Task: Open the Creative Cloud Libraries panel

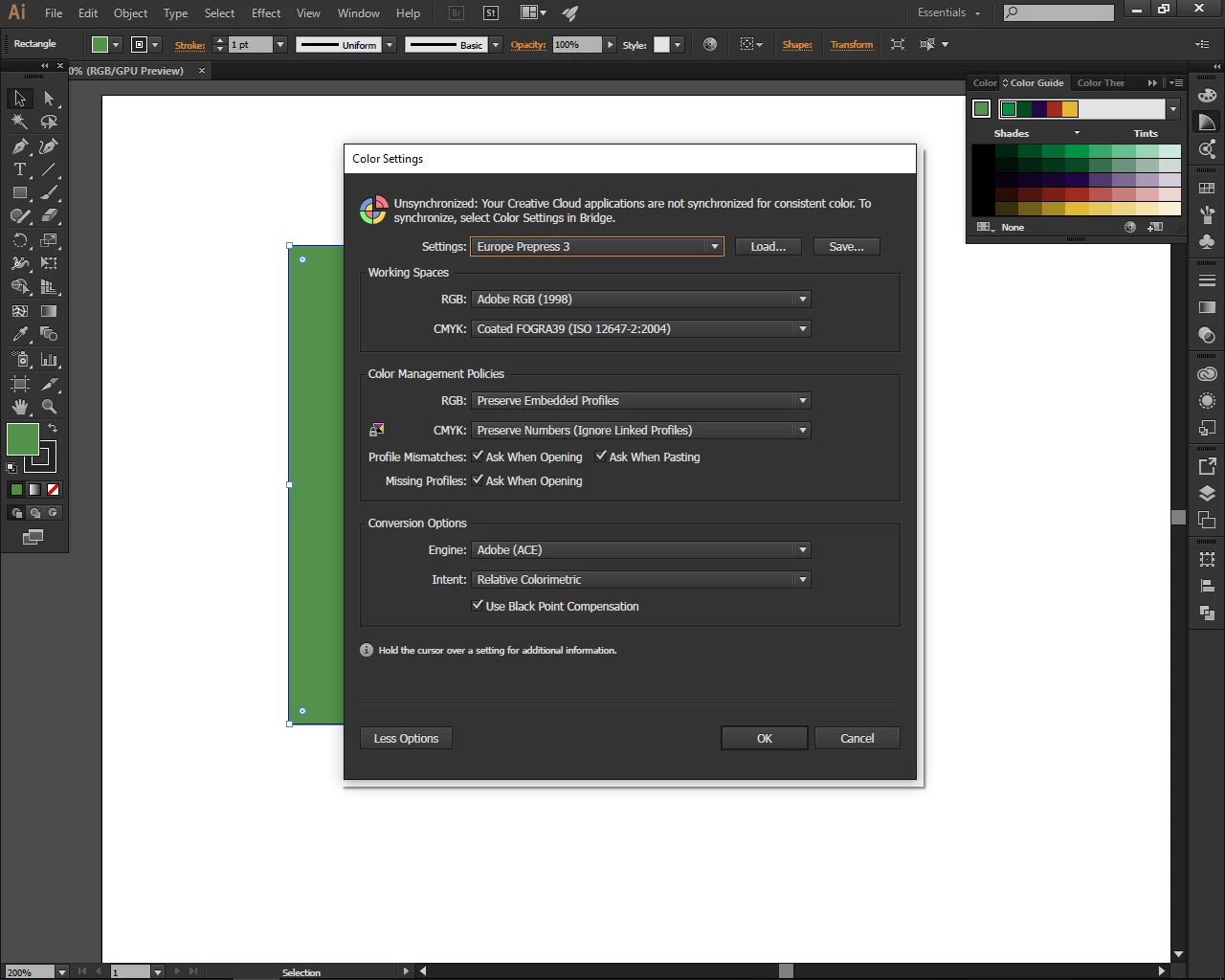Action: [x=1207, y=374]
